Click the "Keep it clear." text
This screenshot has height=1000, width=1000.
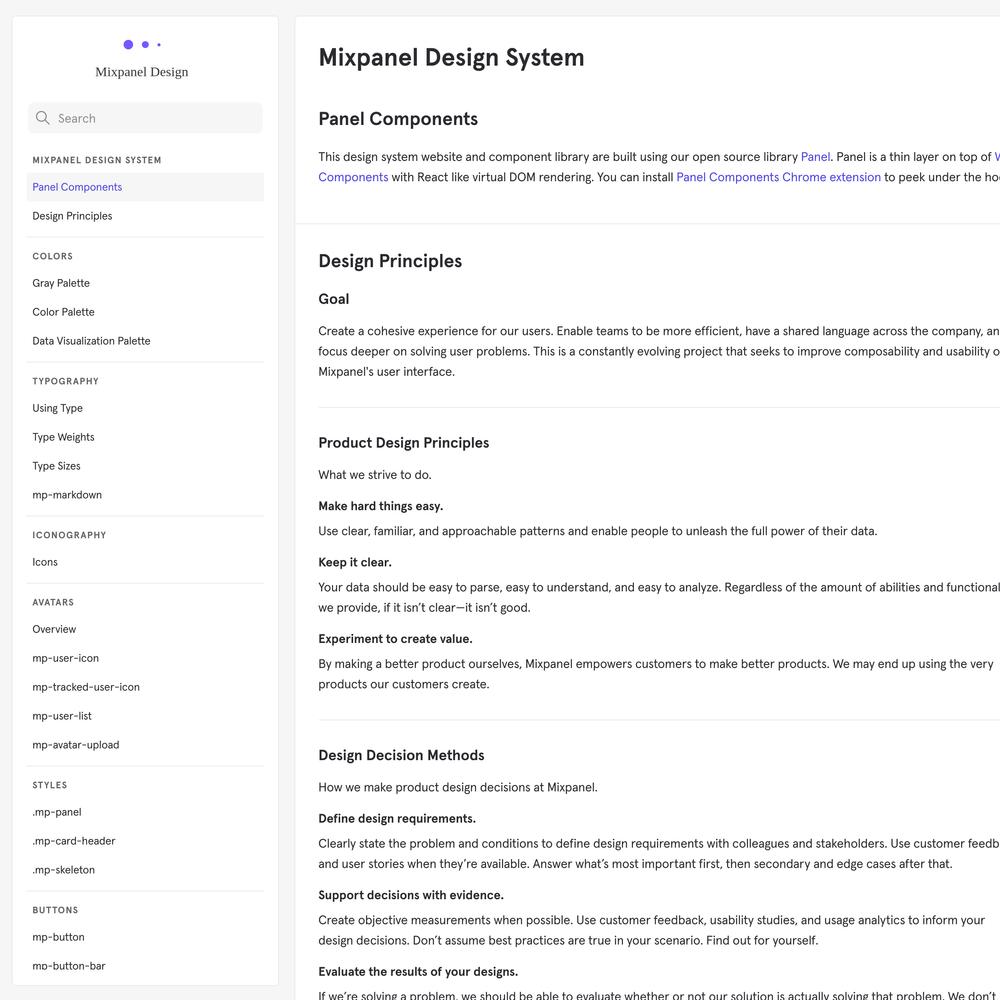pyautogui.click(x=355, y=562)
